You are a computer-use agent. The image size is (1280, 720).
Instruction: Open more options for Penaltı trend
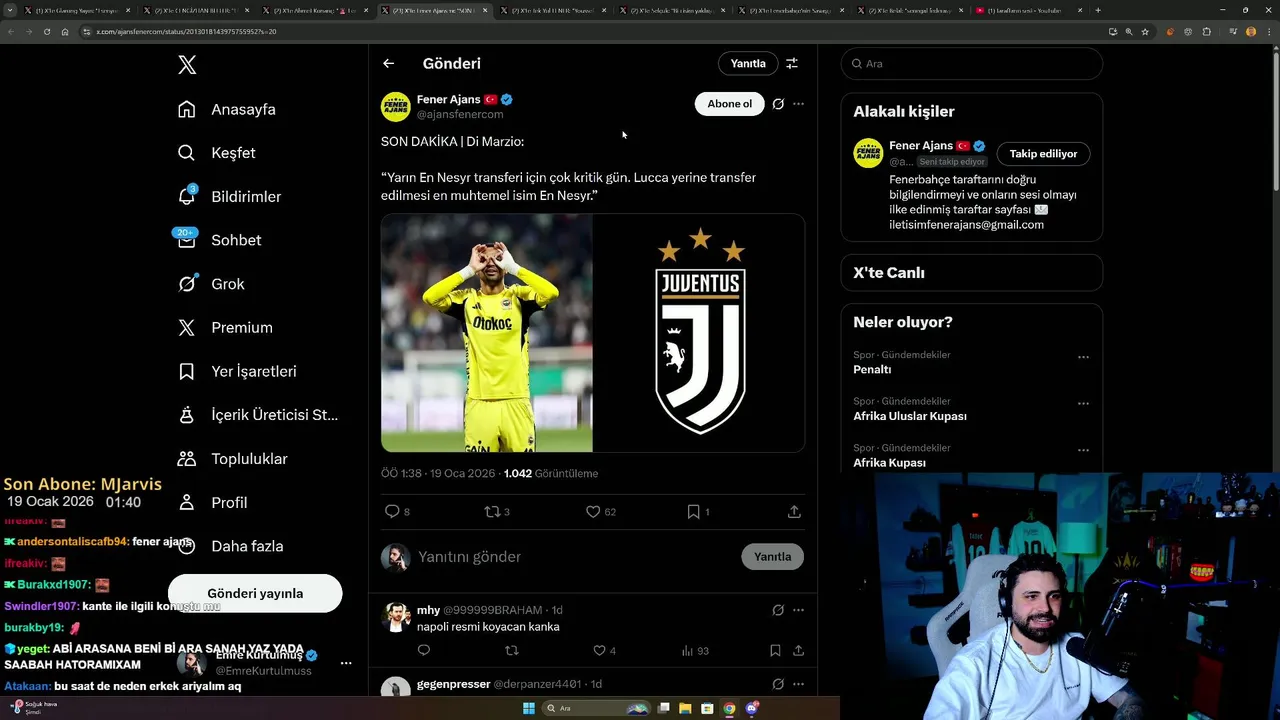coord(1083,357)
